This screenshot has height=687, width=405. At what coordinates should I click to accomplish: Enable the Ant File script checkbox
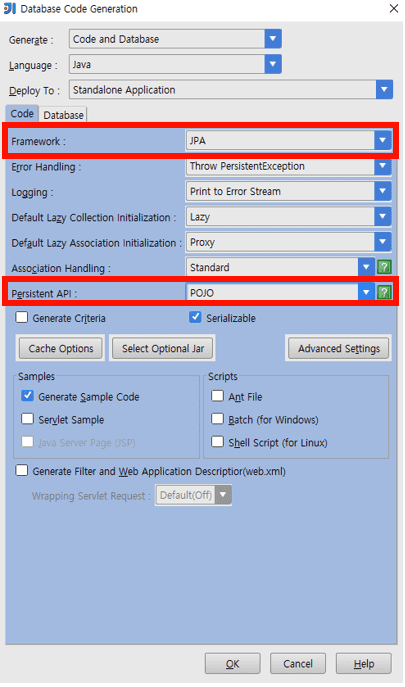(217, 396)
